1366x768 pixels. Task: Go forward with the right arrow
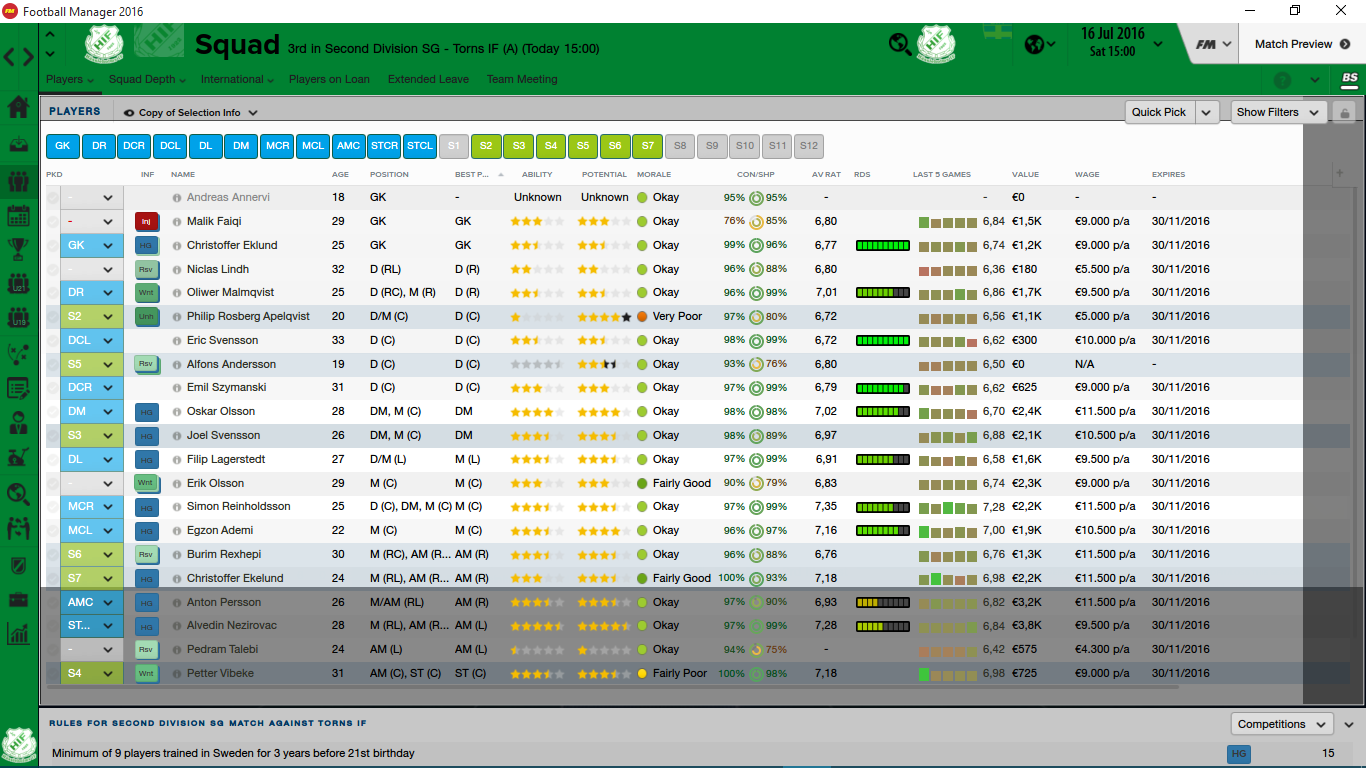tap(28, 56)
